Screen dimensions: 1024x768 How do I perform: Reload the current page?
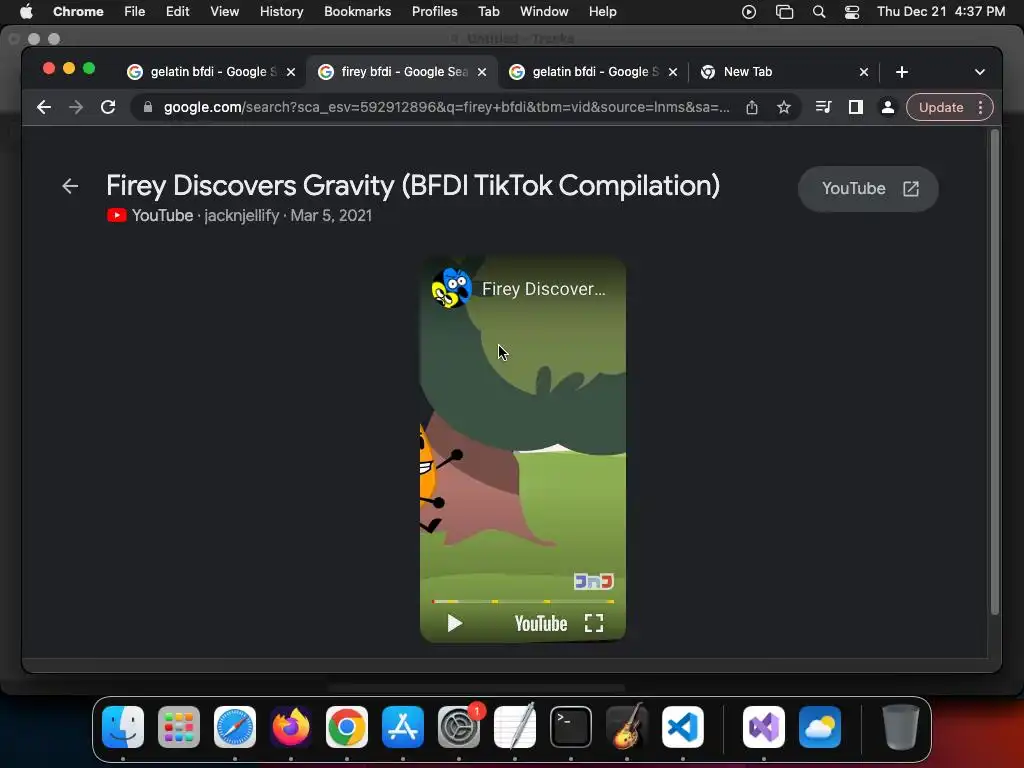coord(108,107)
